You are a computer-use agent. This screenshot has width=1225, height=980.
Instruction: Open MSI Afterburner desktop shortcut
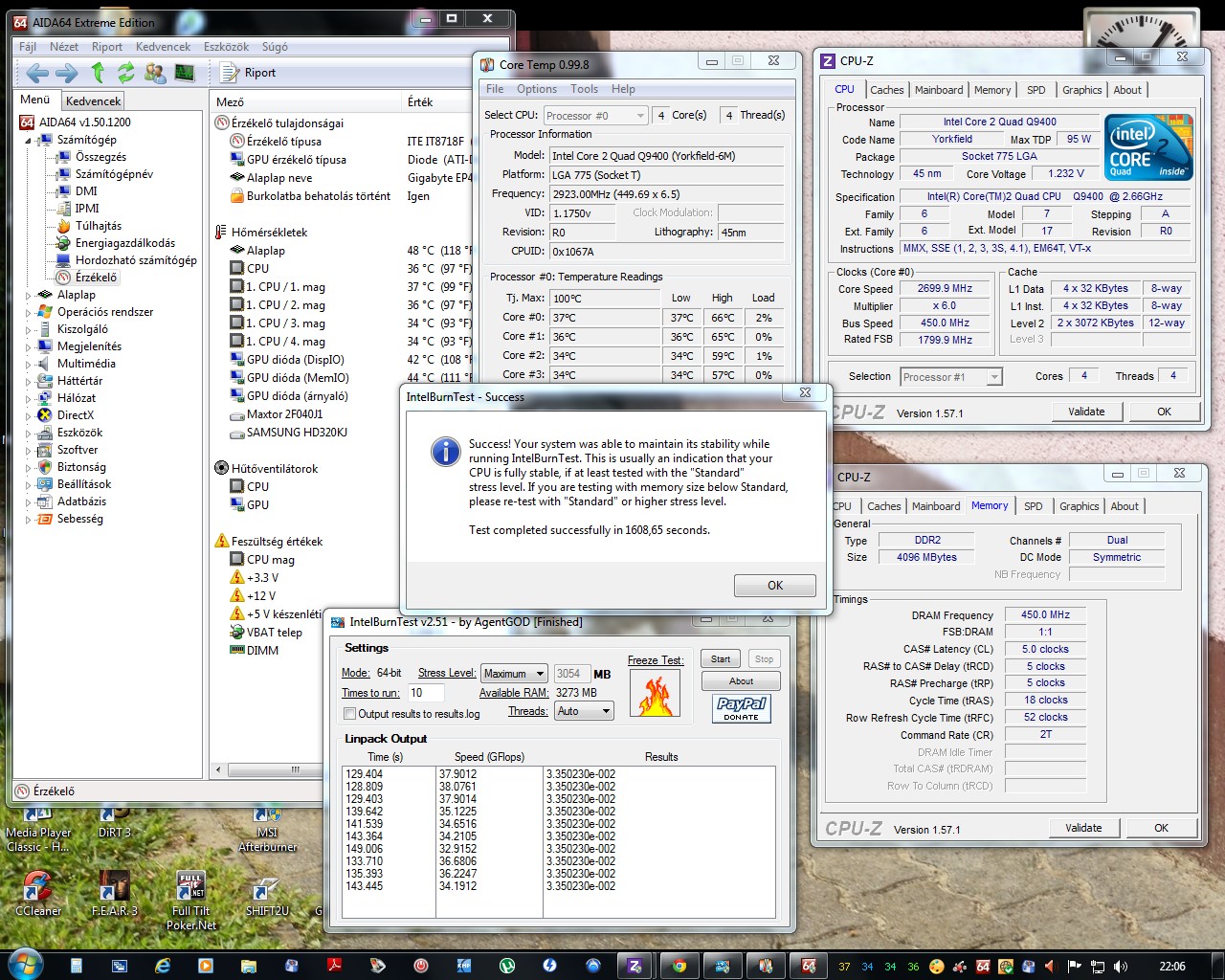(x=267, y=829)
